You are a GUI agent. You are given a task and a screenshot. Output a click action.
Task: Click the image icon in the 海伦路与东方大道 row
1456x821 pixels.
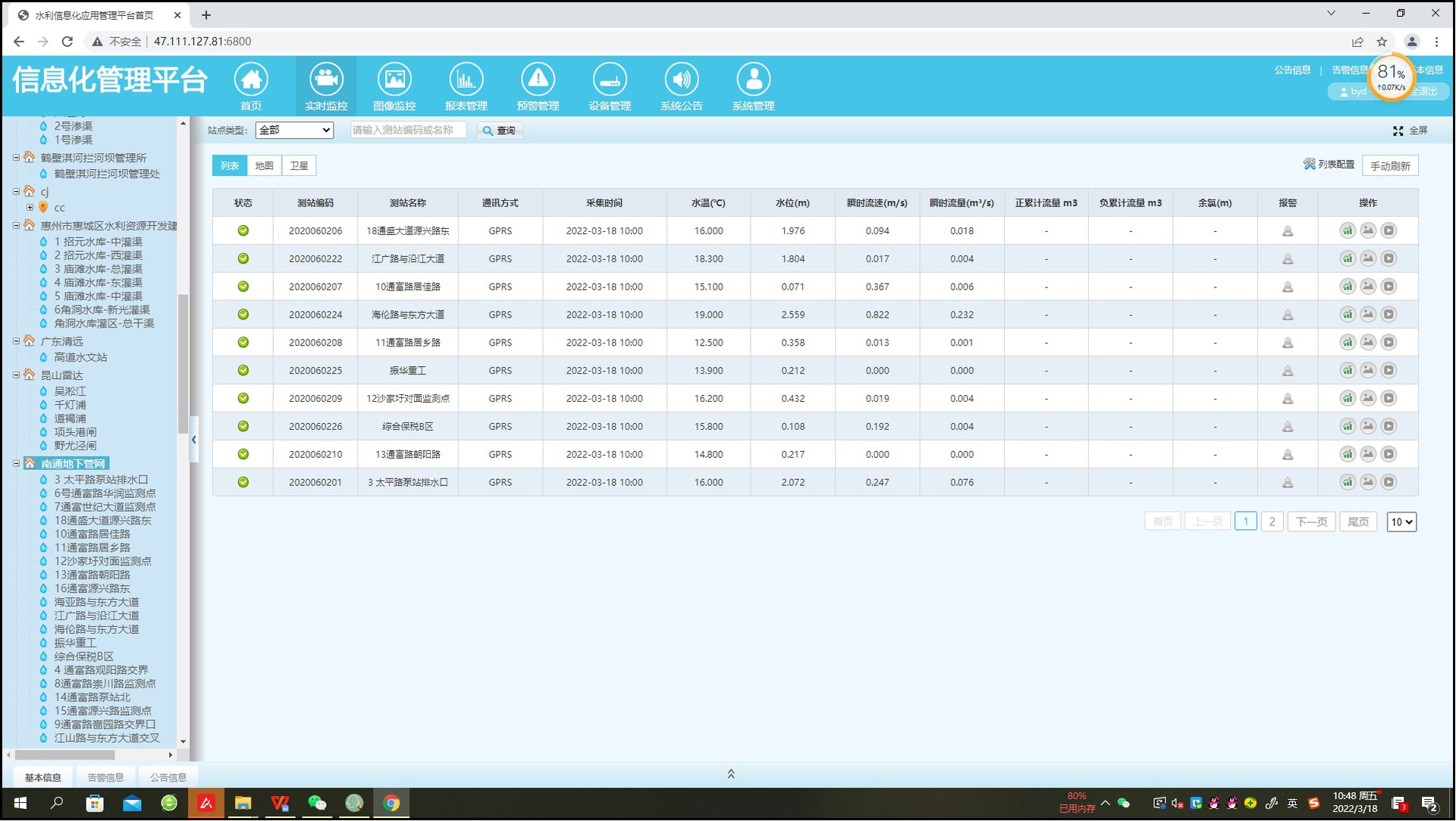(x=1367, y=315)
